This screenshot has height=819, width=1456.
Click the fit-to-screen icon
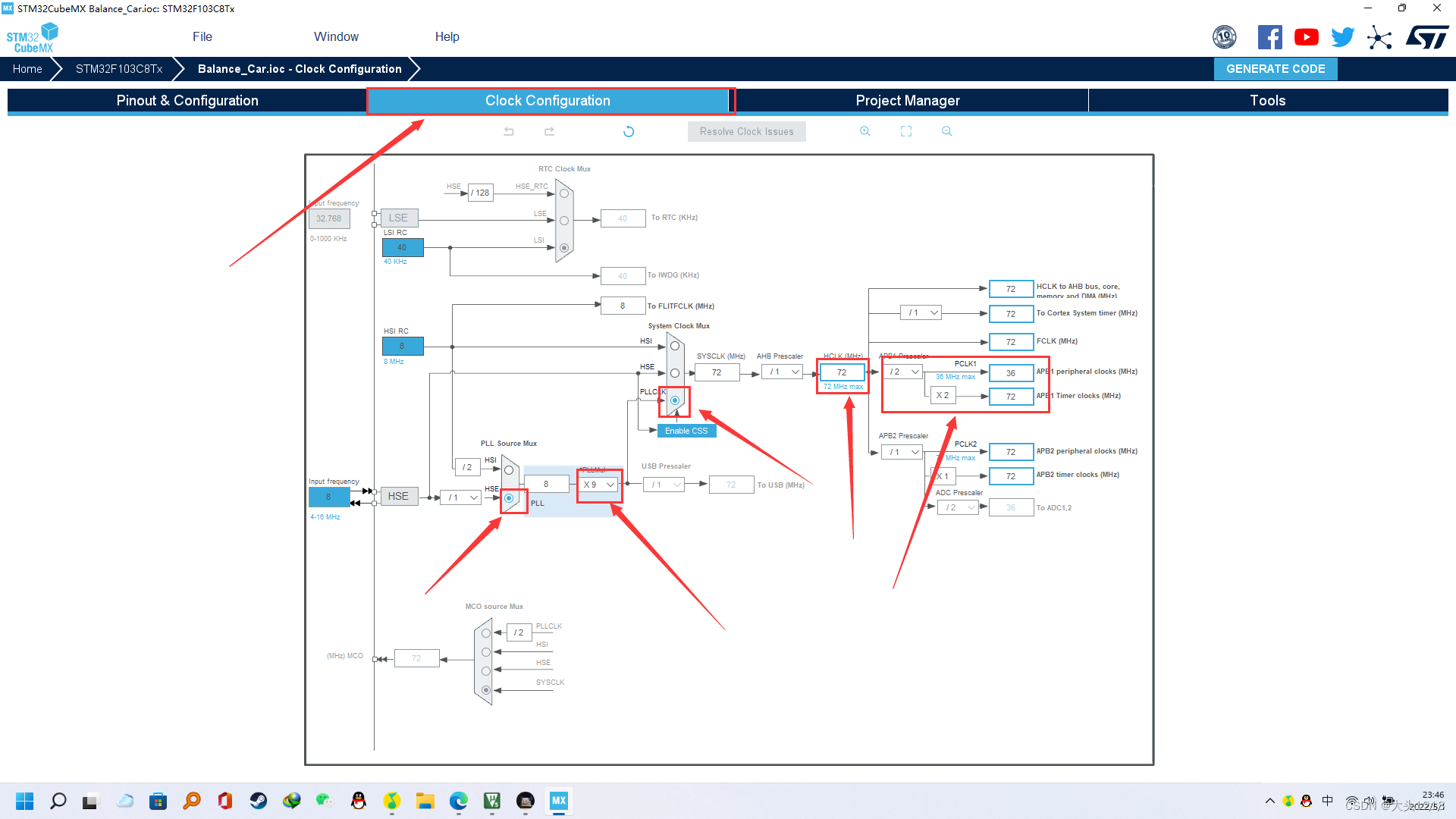coord(905,131)
